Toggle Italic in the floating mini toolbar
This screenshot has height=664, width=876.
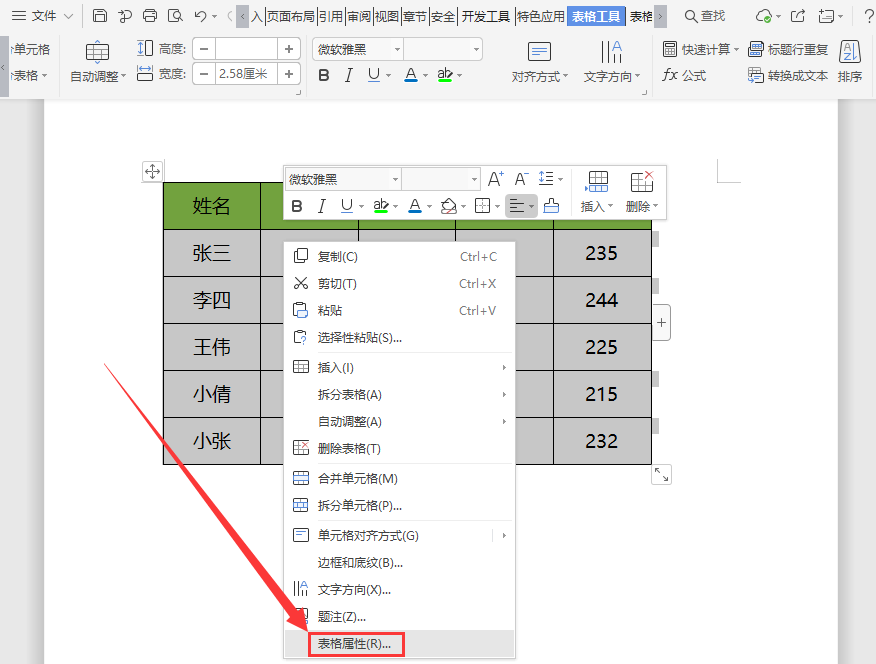click(x=321, y=206)
